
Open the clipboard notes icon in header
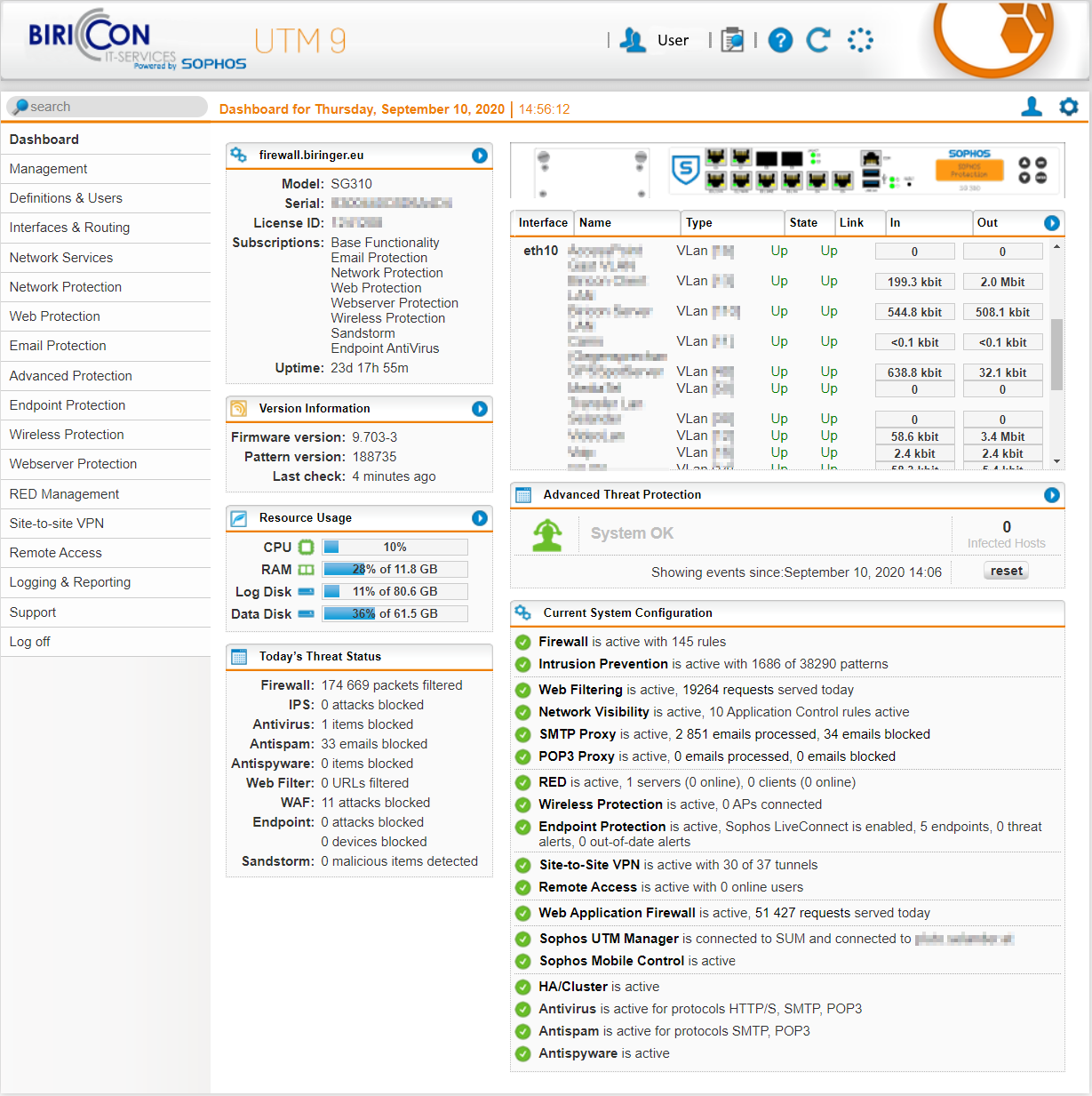pyautogui.click(x=732, y=40)
